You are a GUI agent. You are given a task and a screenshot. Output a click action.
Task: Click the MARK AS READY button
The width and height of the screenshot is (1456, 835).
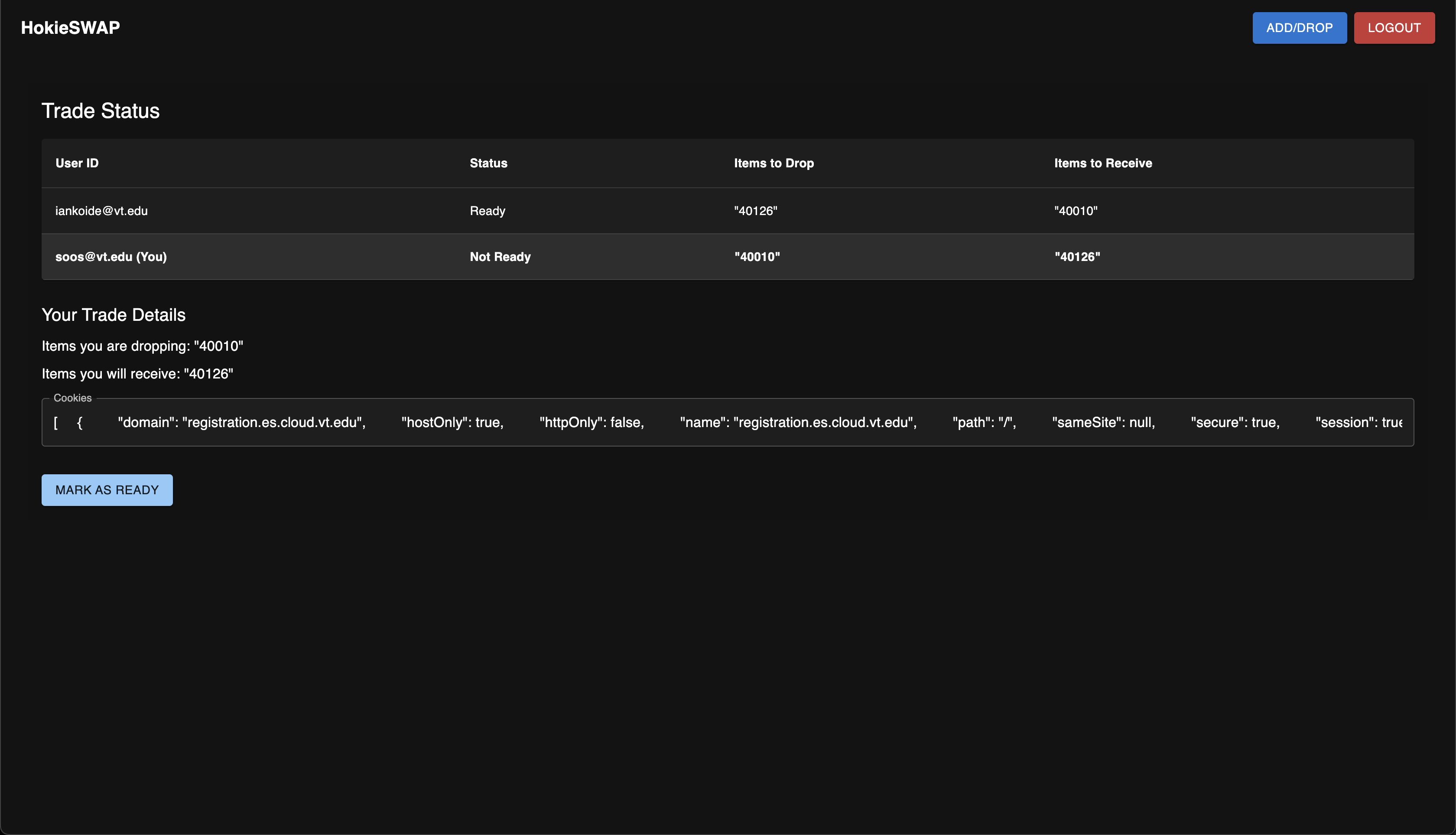[107, 490]
